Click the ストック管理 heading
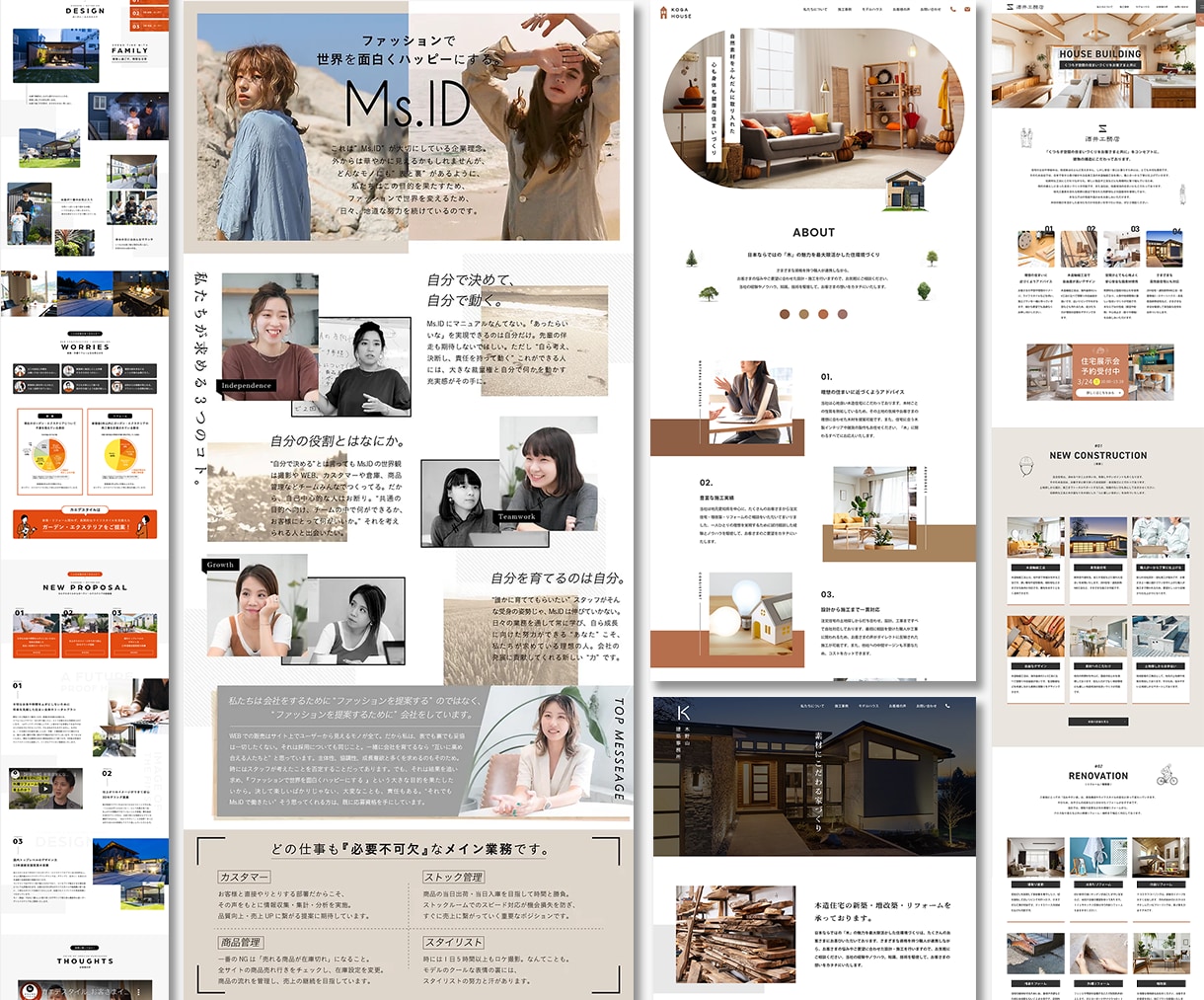 click(453, 877)
